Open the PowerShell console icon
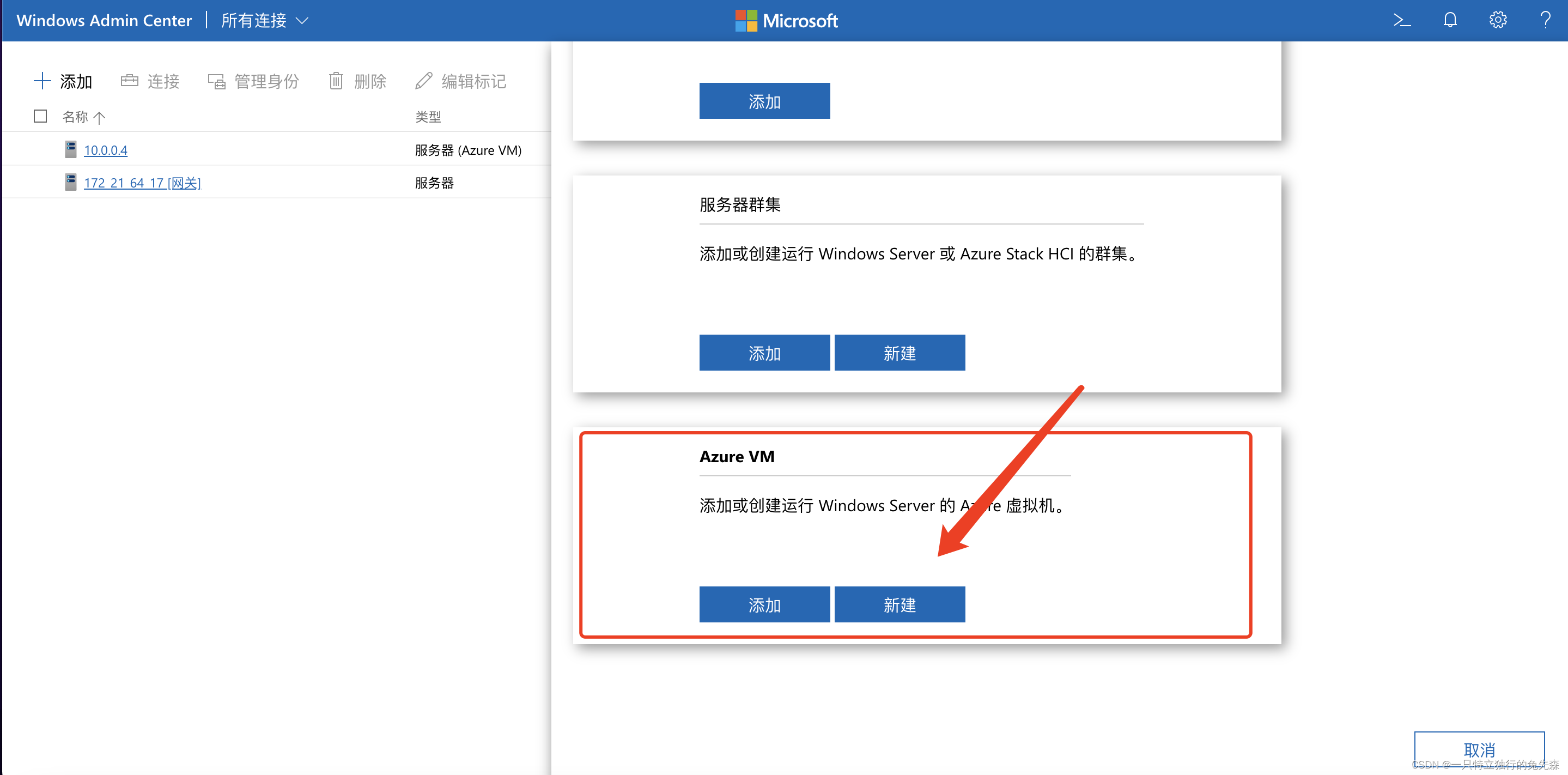The image size is (1568, 775). (1402, 21)
